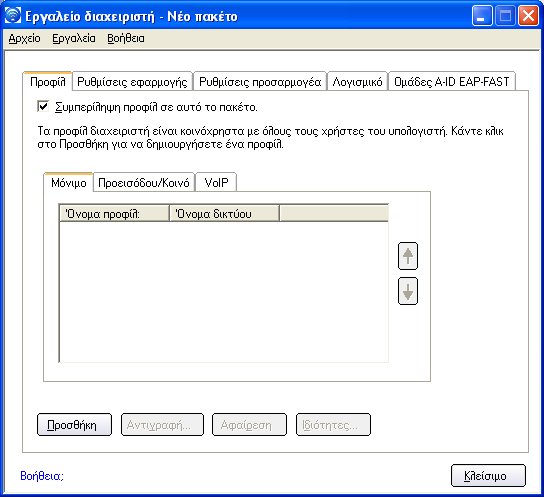Select the Προεισόδου/Κοινό sub-tab
The height and width of the screenshot is (497, 544).
click(144, 182)
